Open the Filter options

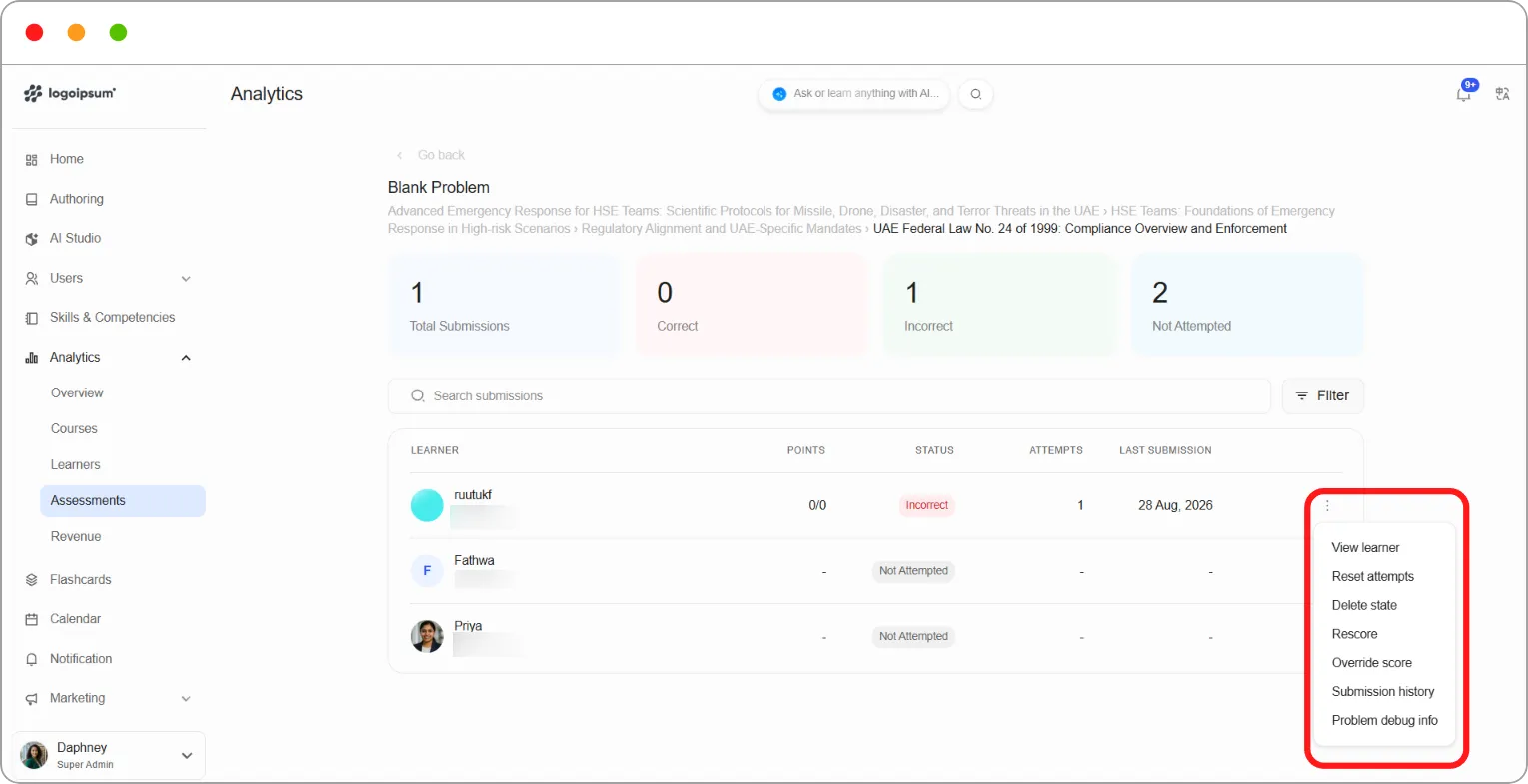[x=1323, y=396]
